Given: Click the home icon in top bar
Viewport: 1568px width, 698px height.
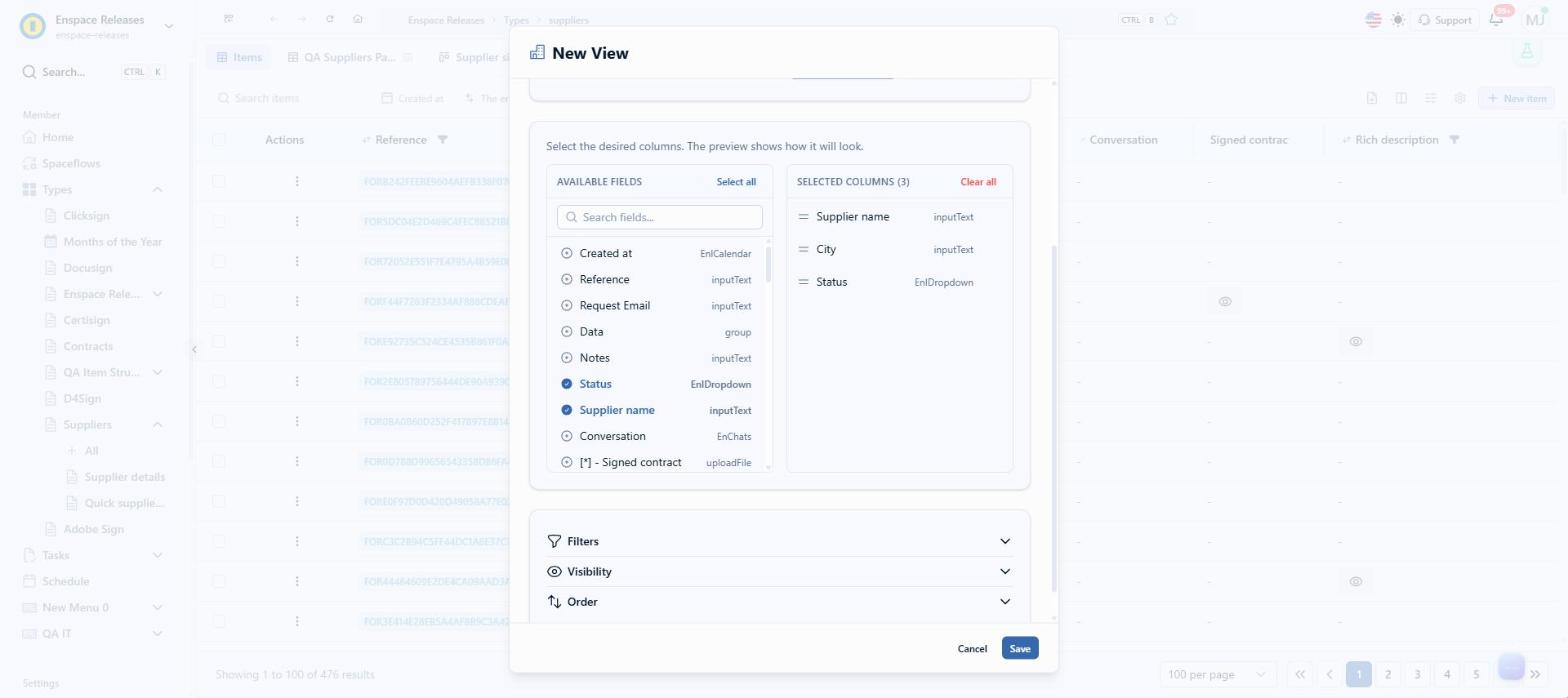Looking at the screenshot, I should [x=358, y=19].
